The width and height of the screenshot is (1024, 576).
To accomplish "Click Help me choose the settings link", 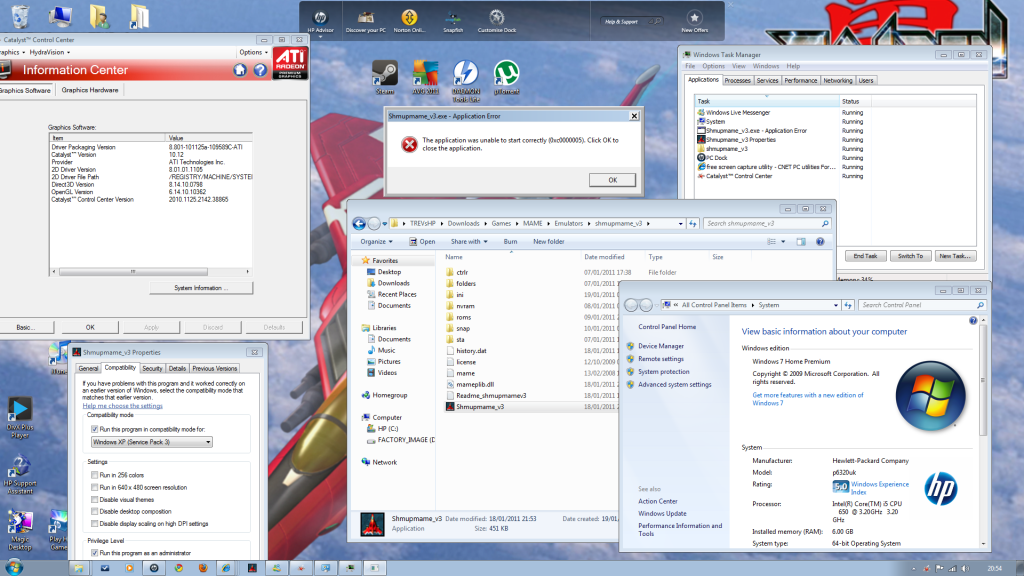I will (x=123, y=406).
